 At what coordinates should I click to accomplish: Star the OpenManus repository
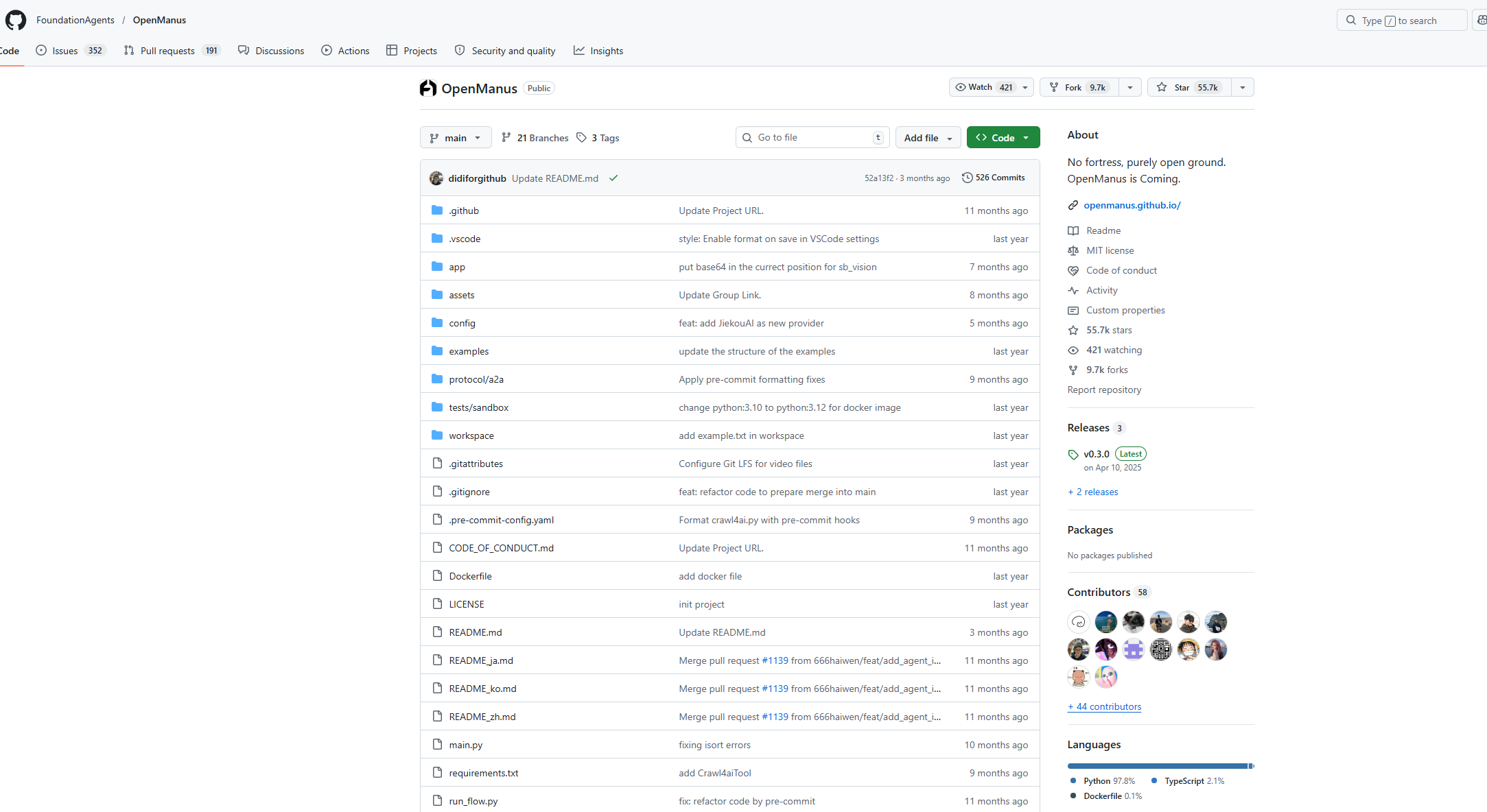[x=1189, y=87]
